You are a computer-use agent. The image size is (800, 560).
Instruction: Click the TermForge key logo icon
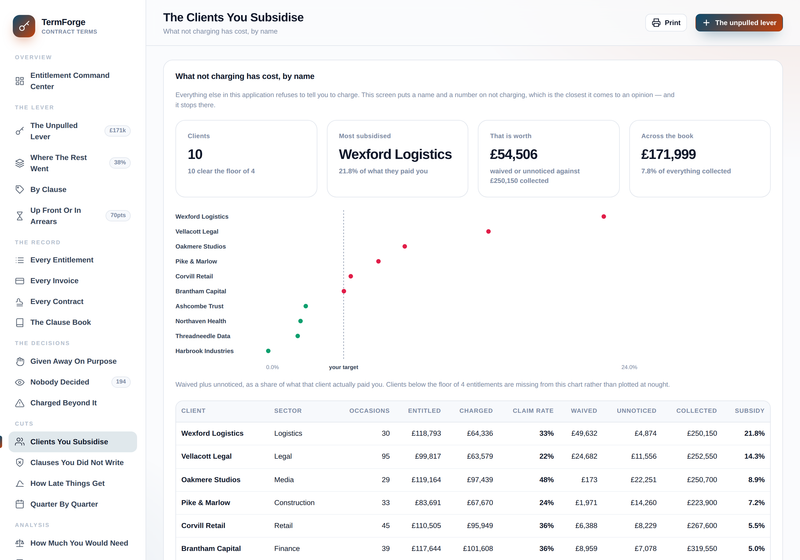pos(24,26)
